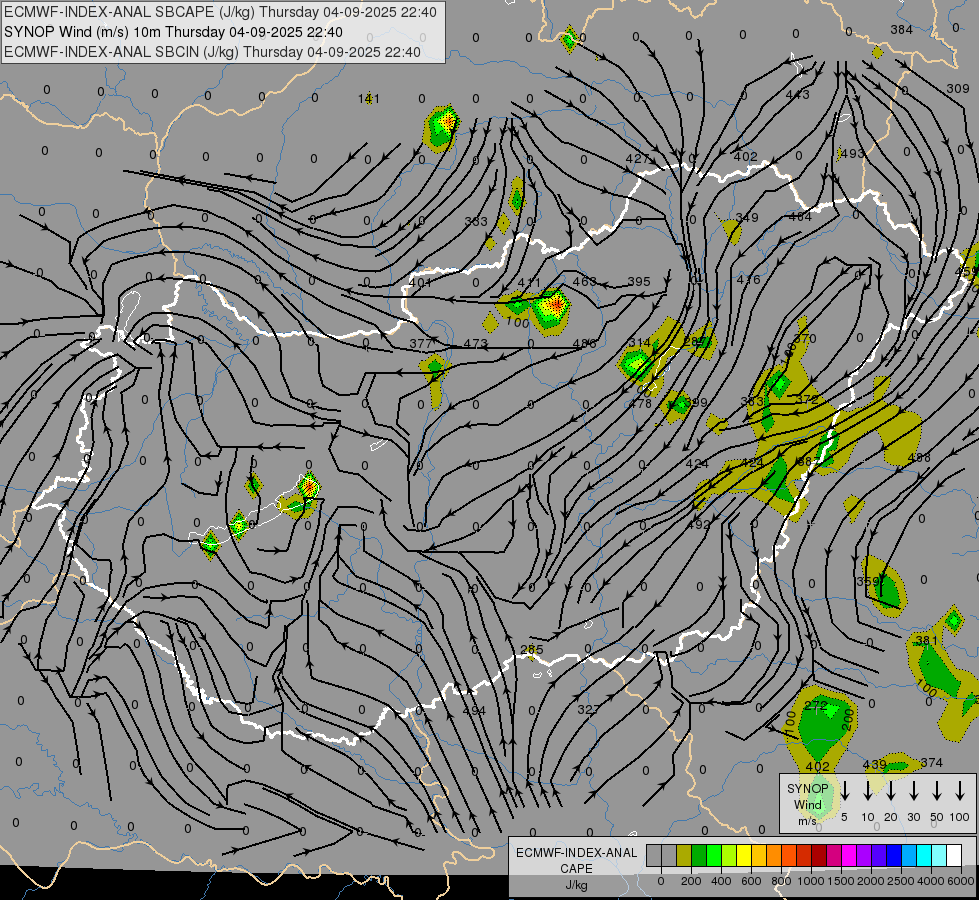Click the map value 272
Viewport: 979px width, 900px height.
pos(816,706)
